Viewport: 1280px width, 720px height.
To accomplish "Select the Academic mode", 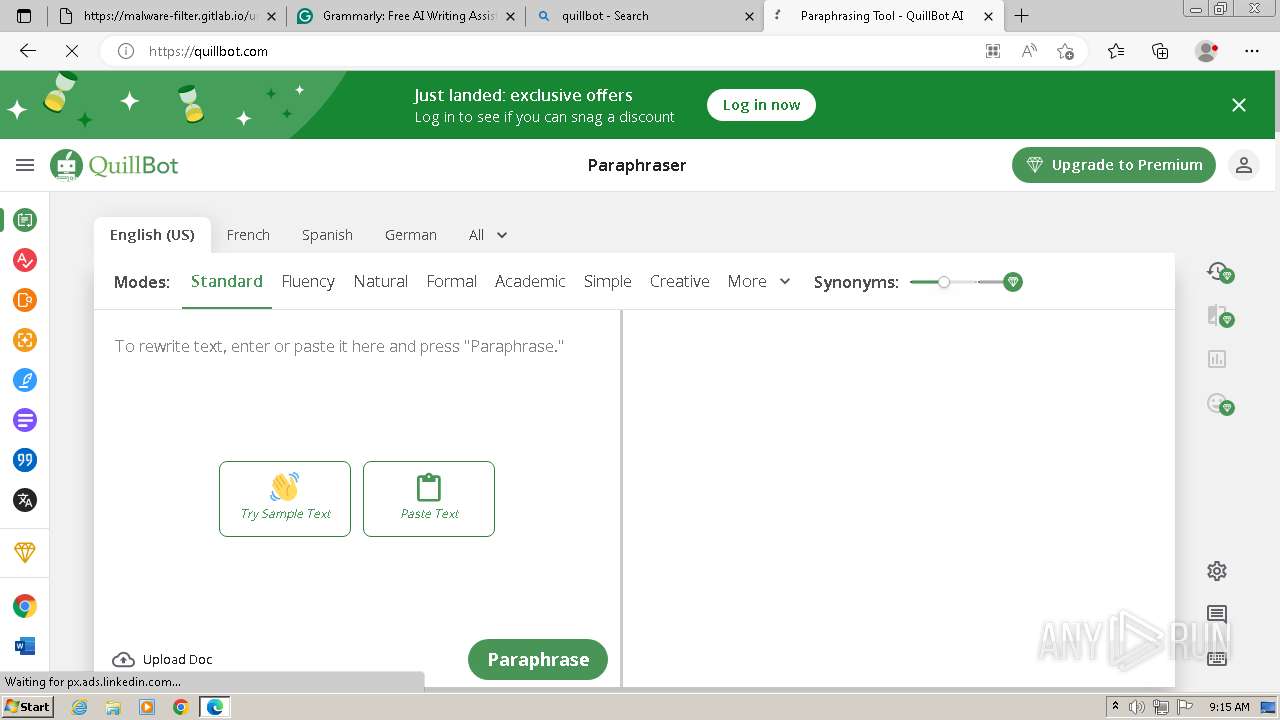I will 530,282.
